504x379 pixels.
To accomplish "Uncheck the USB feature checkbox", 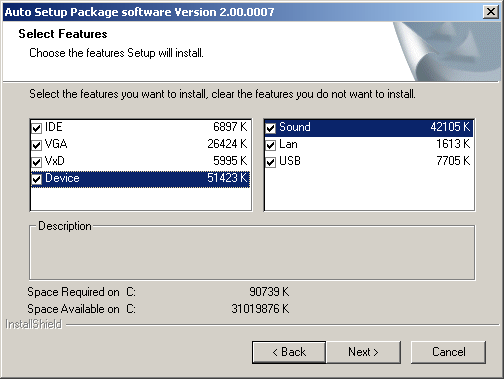I will click(271, 162).
